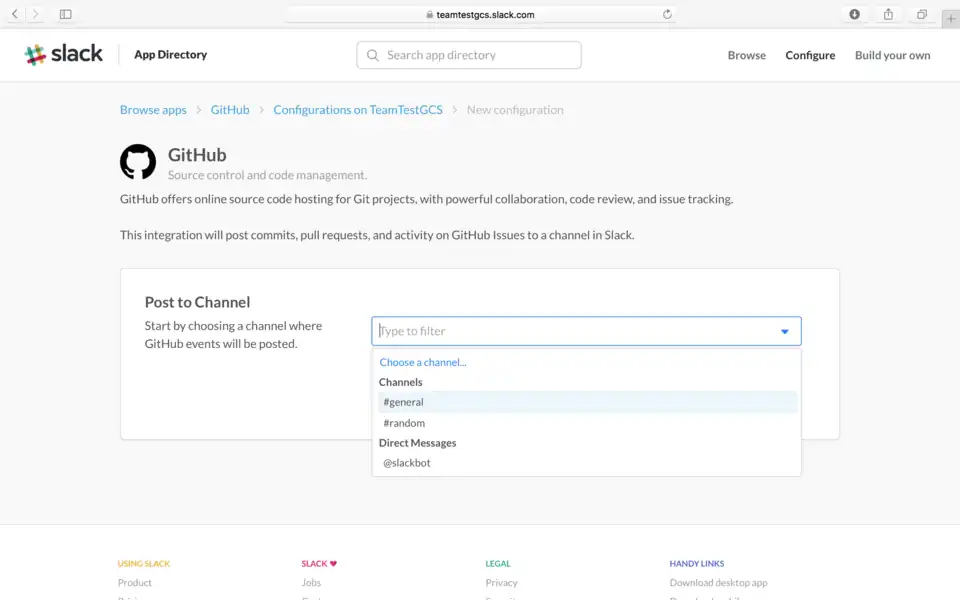
Task: Toggle the browser sidebar icon
Action: [66, 14]
